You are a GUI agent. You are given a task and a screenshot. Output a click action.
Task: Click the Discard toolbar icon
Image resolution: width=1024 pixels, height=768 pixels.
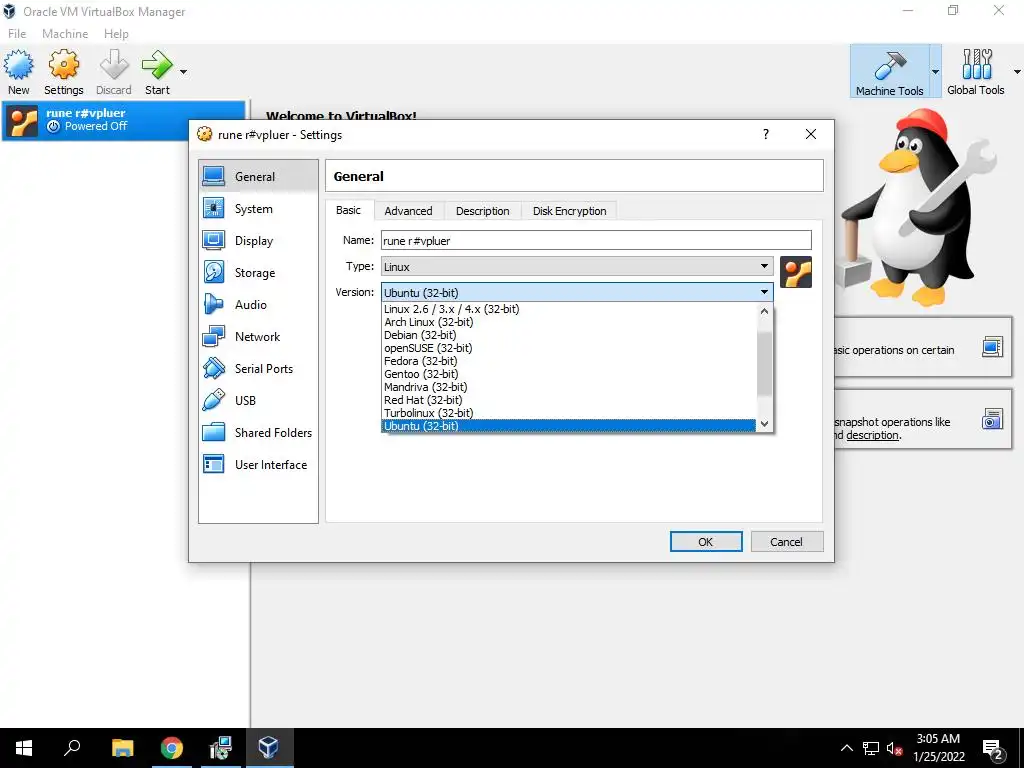[114, 72]
